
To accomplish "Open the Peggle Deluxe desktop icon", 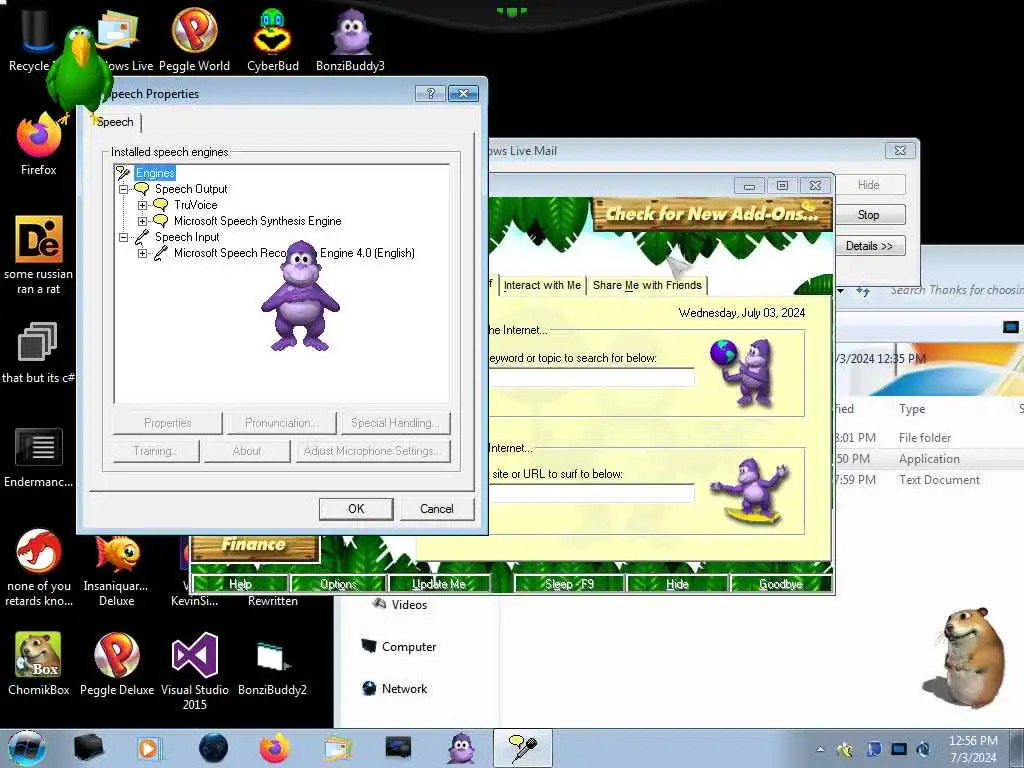I will [x=116, y=663].
